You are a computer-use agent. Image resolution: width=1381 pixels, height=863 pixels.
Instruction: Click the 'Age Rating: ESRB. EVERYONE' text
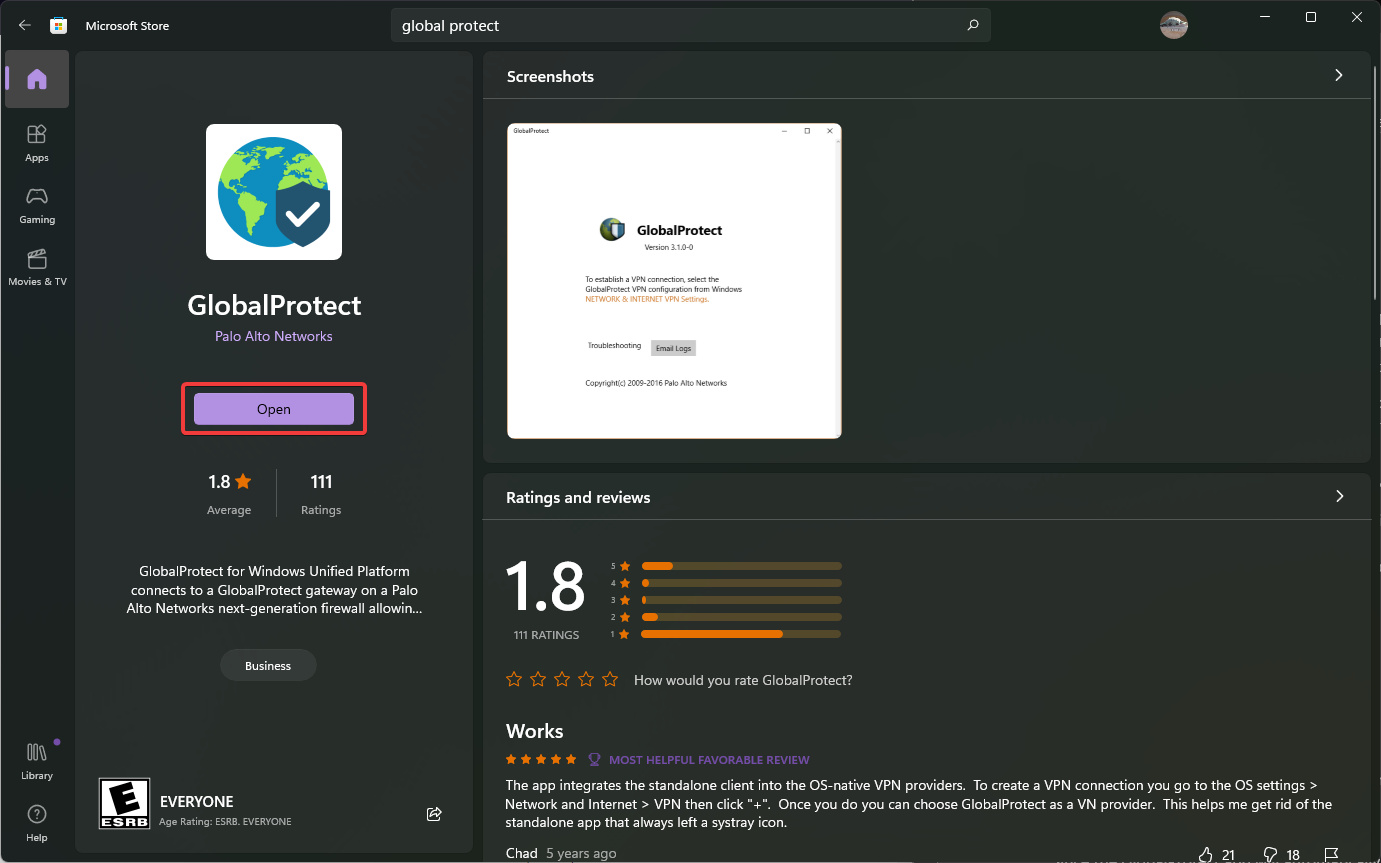(x=225, y=822)
